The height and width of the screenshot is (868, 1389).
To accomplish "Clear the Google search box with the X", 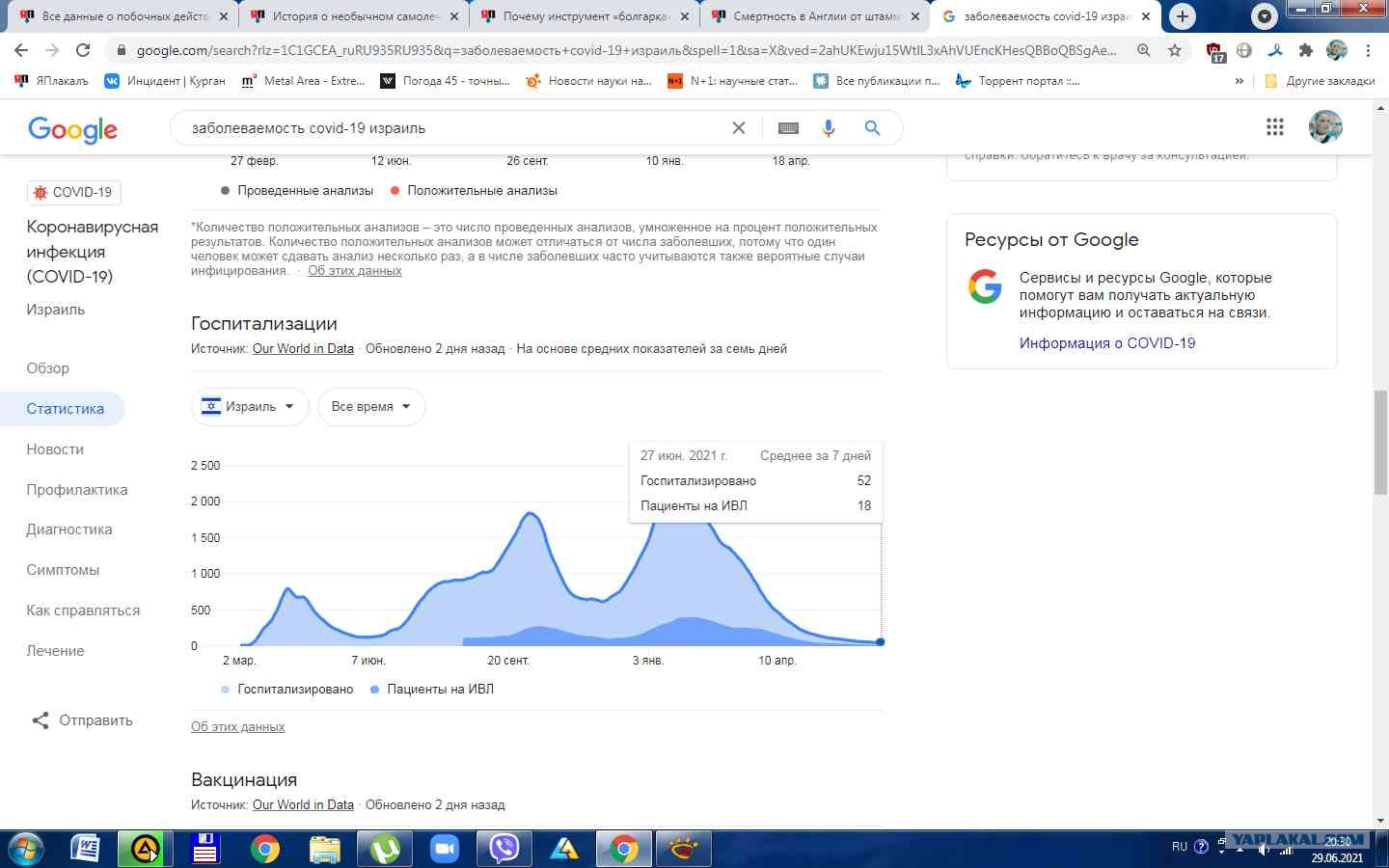I will [x=739, y=127].
